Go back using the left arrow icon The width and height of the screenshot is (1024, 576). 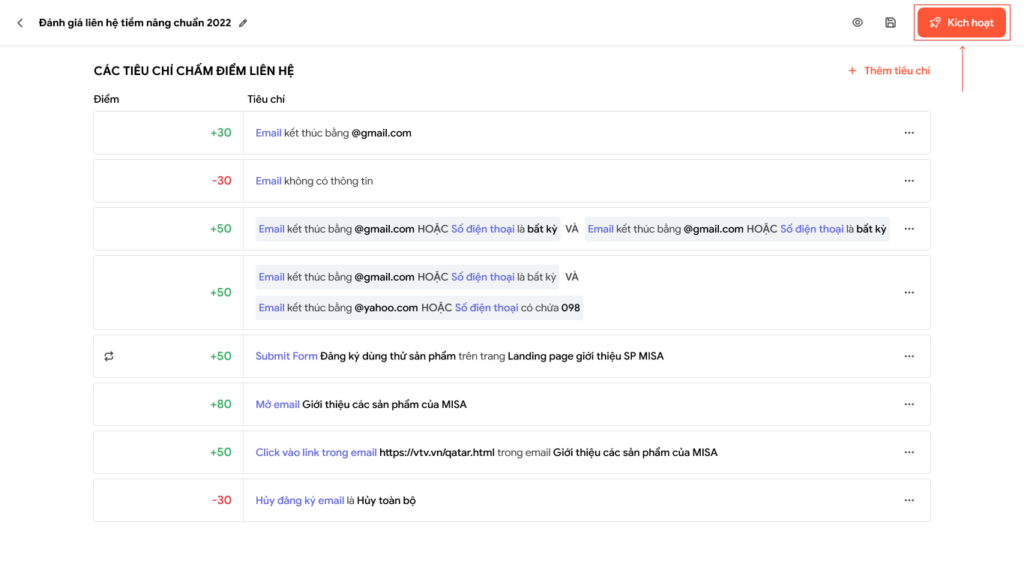click(x=20, y=23)
